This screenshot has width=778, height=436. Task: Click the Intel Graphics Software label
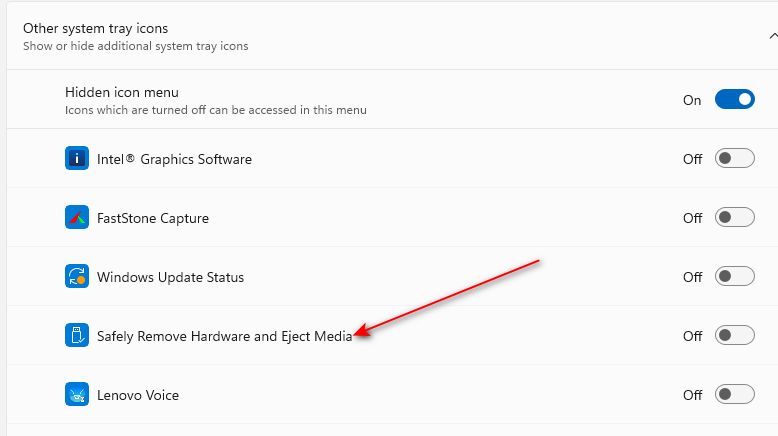pyautogui.click(x=174, y=159)
